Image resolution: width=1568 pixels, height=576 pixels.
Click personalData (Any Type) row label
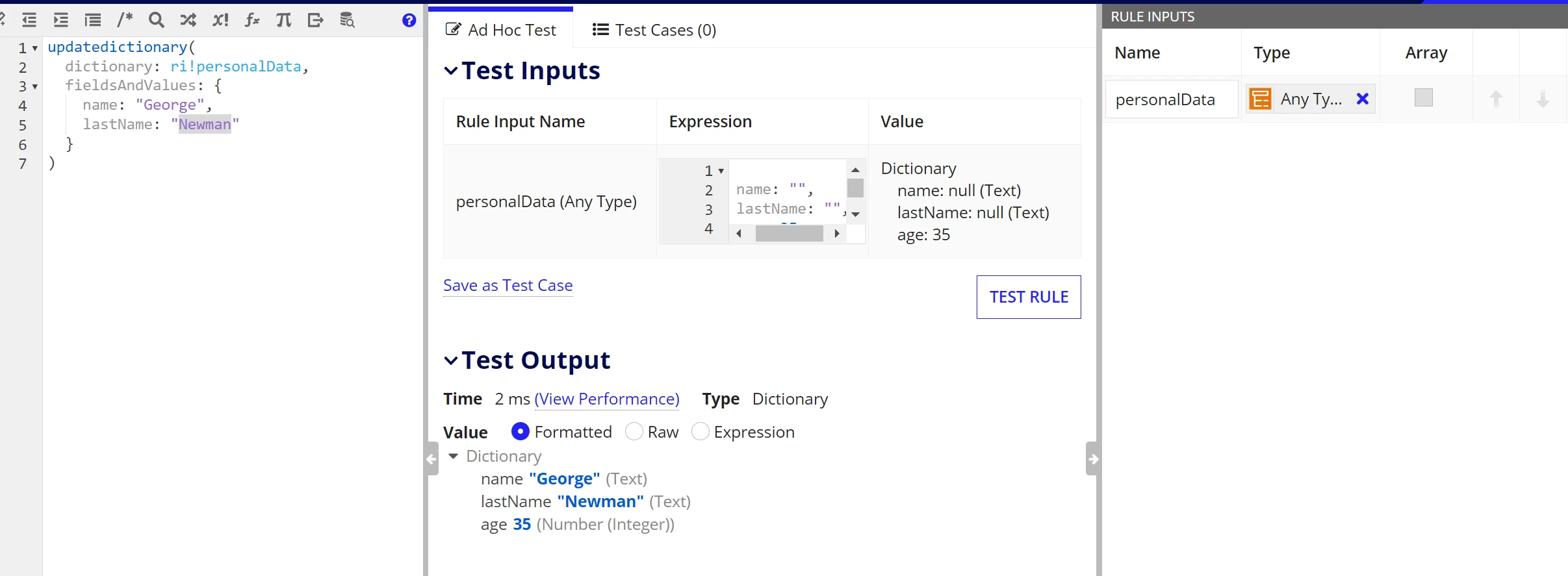click(546, 202)
